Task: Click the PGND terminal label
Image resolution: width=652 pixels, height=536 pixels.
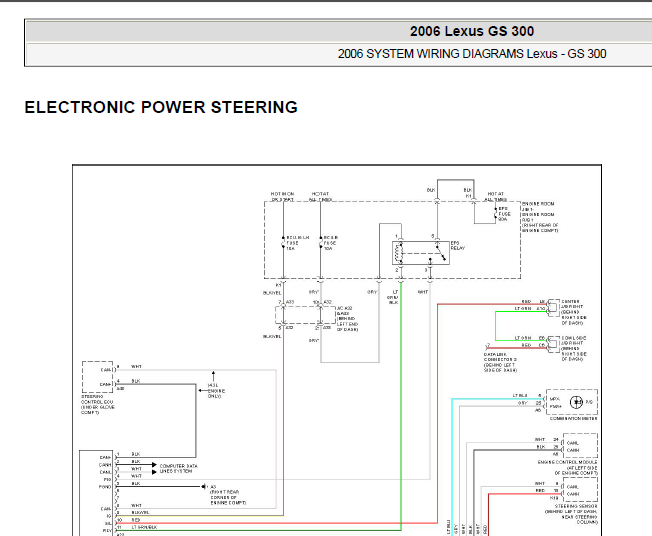Action: pyautogui.click(x=105, y=487)
